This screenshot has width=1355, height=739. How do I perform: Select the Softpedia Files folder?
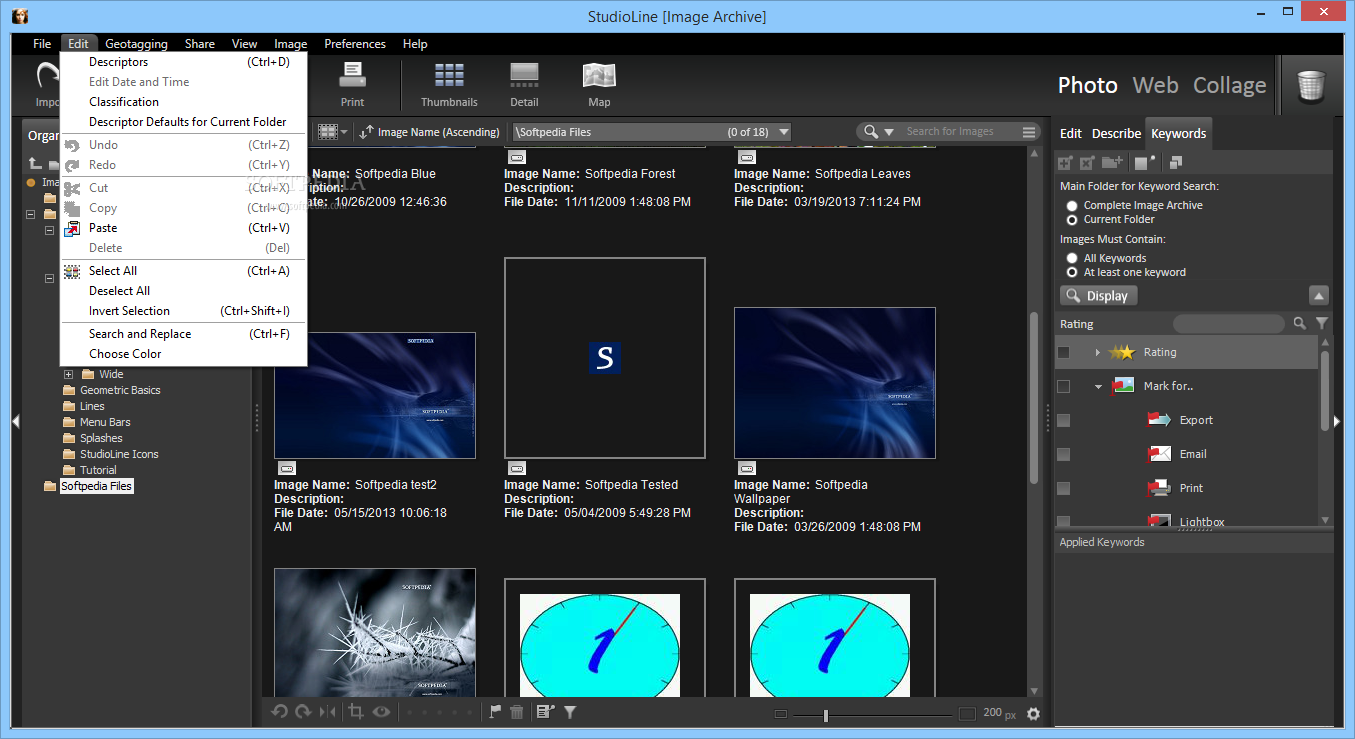96,486
